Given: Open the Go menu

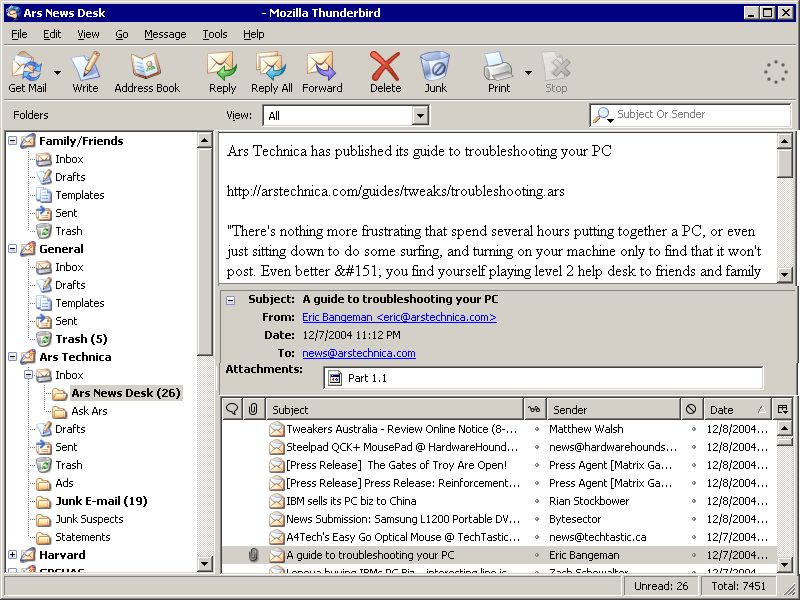Looking at the screenshot, I should pyautogui.click(x=121, y=34).
